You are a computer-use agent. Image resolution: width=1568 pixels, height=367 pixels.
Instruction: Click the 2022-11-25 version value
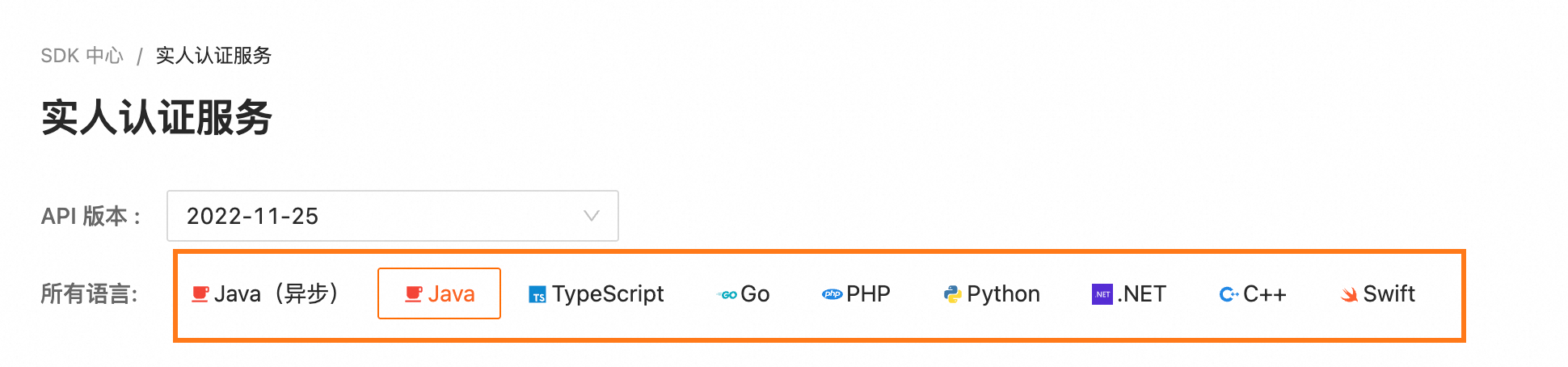click(252, 216)
